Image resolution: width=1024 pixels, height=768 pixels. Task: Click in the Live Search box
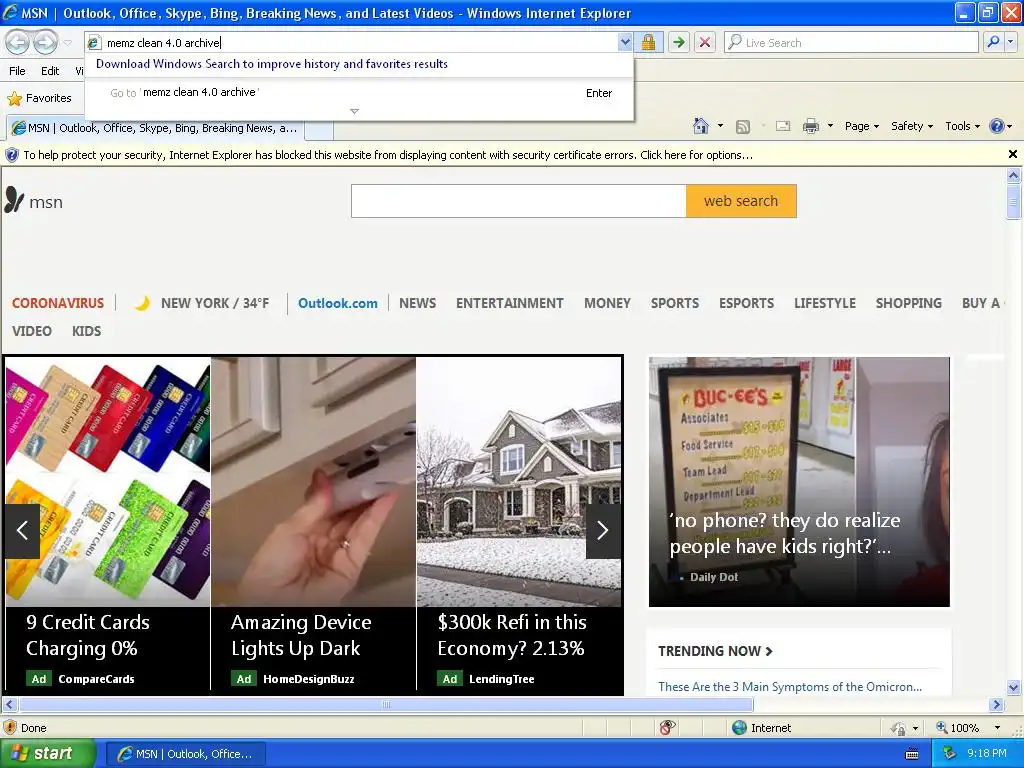pos(852,42)
